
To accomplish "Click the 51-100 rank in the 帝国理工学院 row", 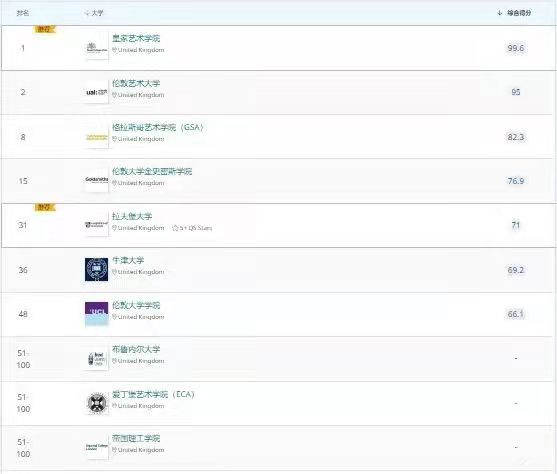I will point(23,448).
